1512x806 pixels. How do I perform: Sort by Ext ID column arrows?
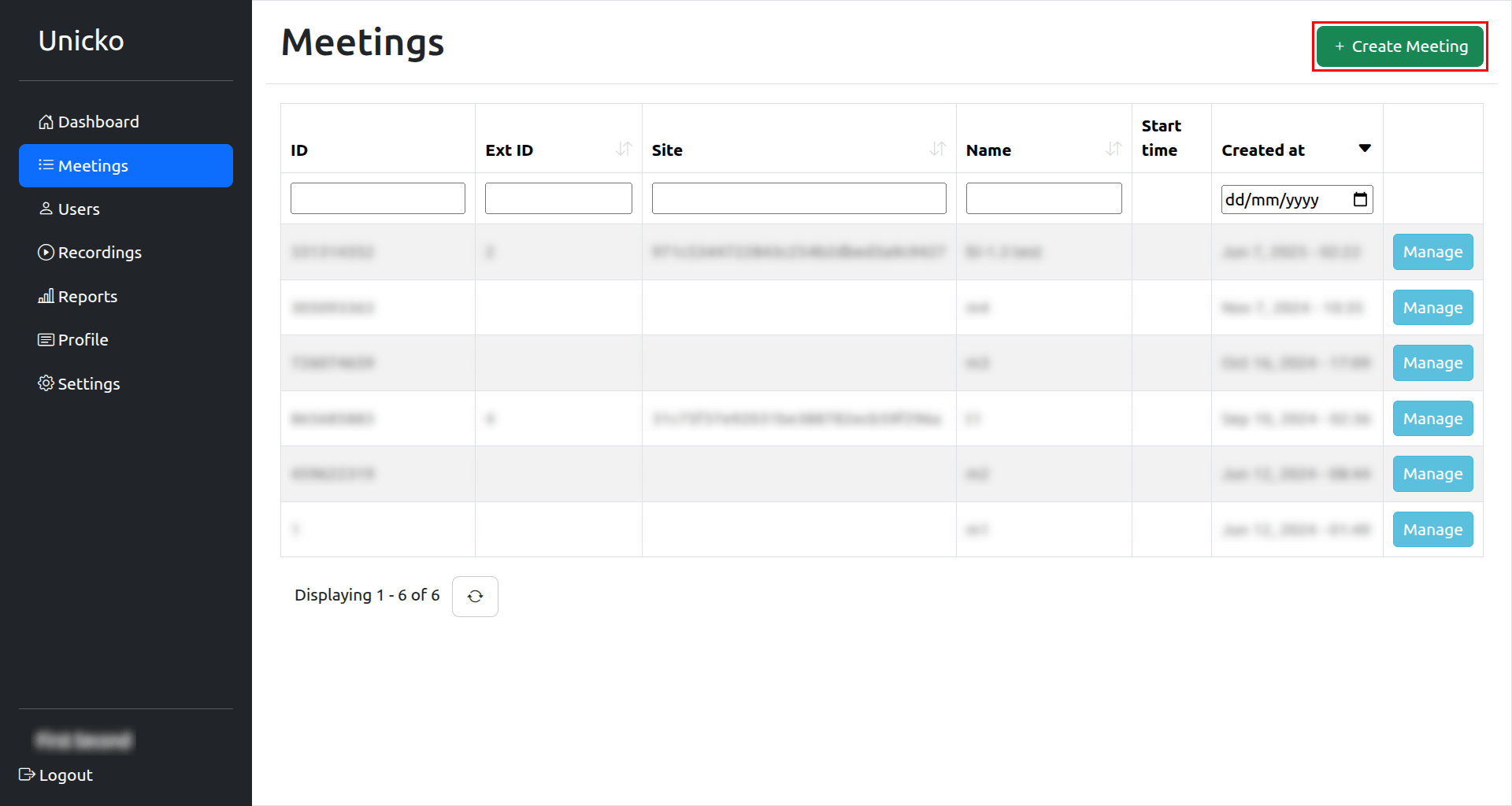[x=624, y=149]
